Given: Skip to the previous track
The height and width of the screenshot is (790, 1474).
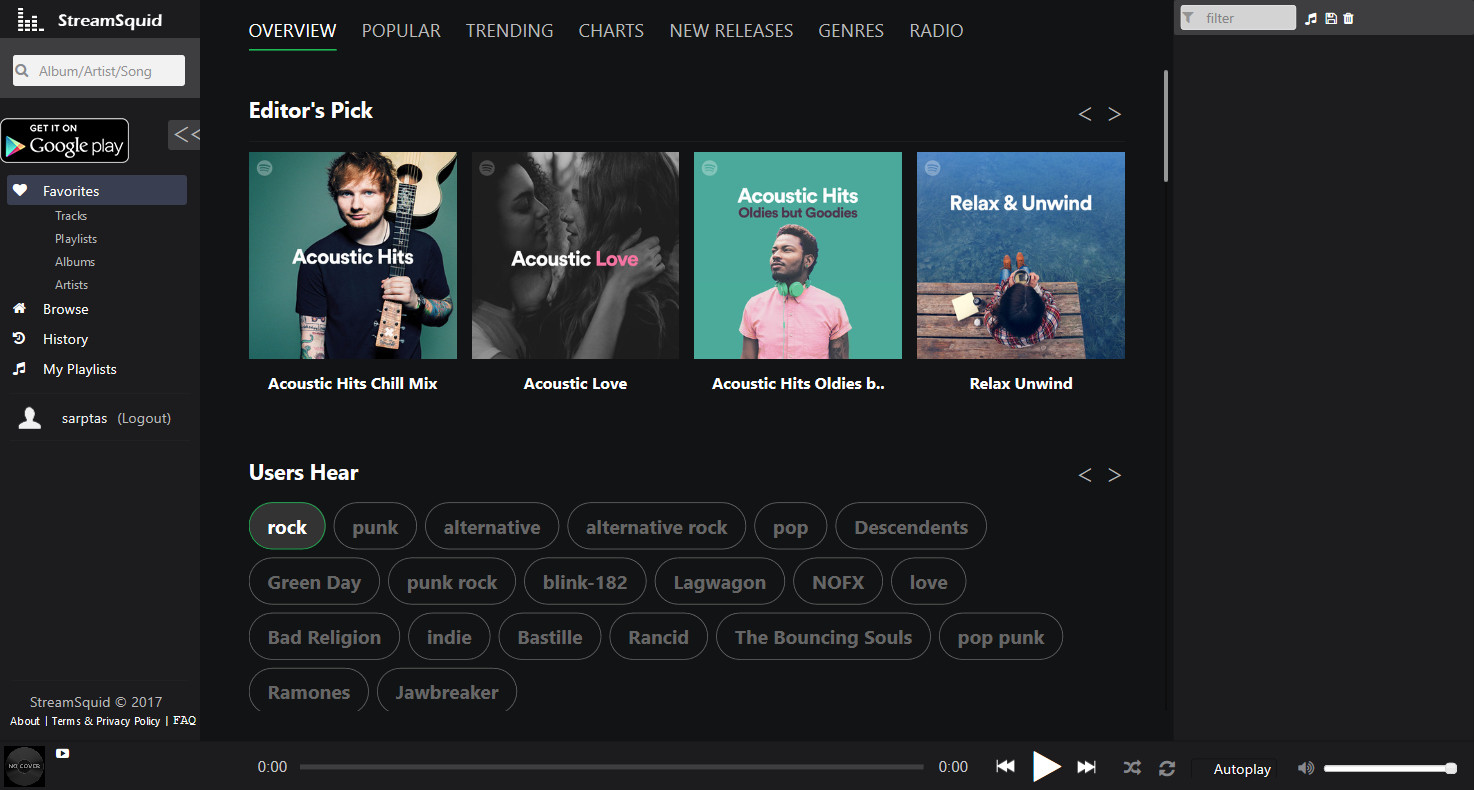Looking at the screenshot, I should 1006,766.
